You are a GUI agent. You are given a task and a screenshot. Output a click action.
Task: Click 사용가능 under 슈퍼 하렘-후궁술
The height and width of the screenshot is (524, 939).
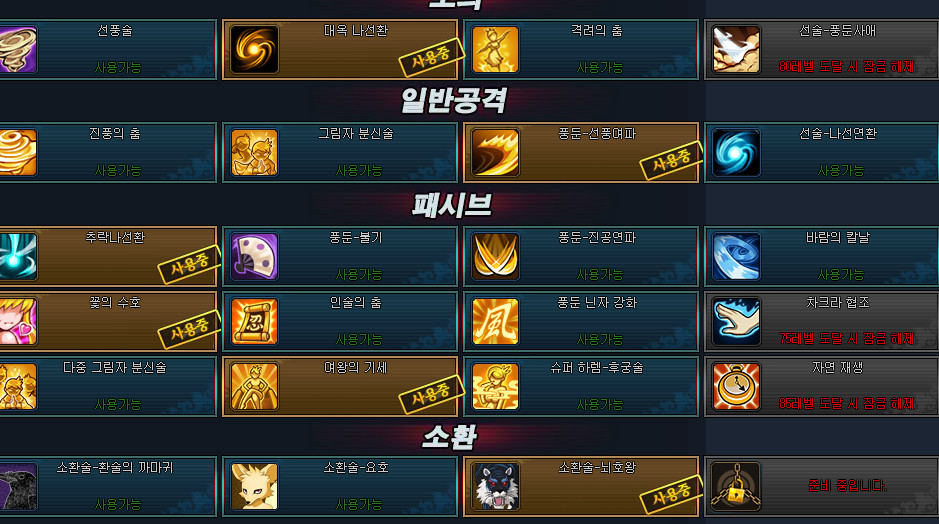click(599, 404)
